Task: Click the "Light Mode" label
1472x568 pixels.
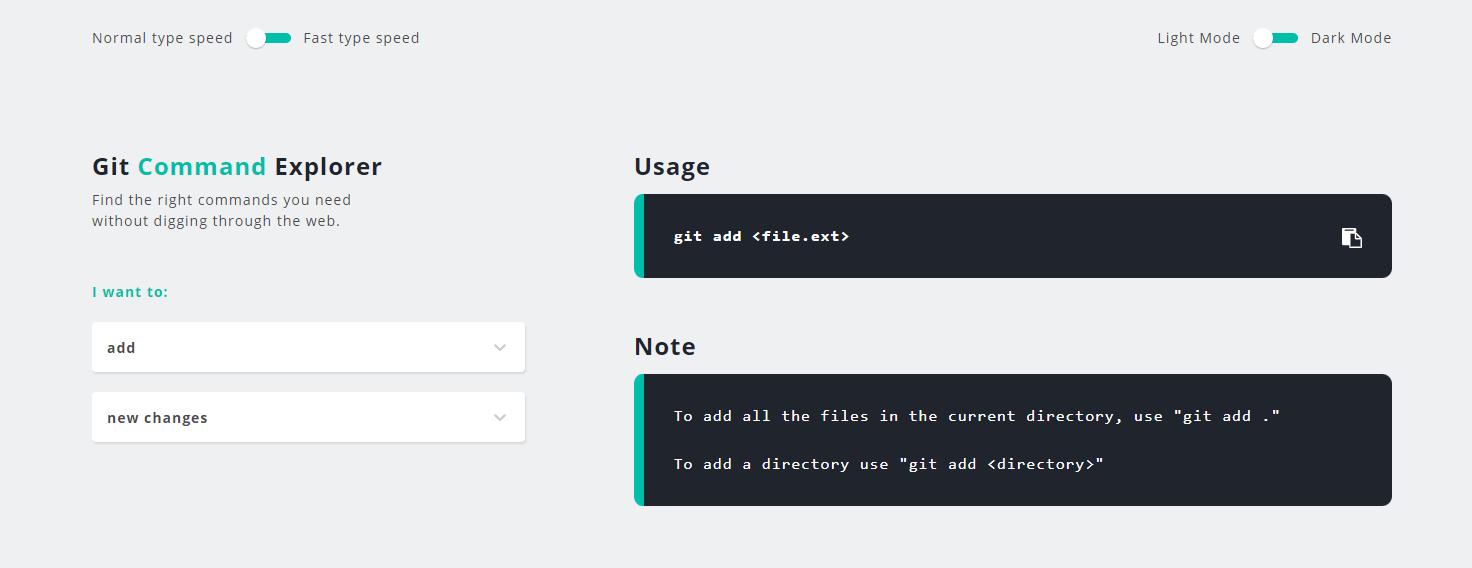Action: (x=1198, y=38)
